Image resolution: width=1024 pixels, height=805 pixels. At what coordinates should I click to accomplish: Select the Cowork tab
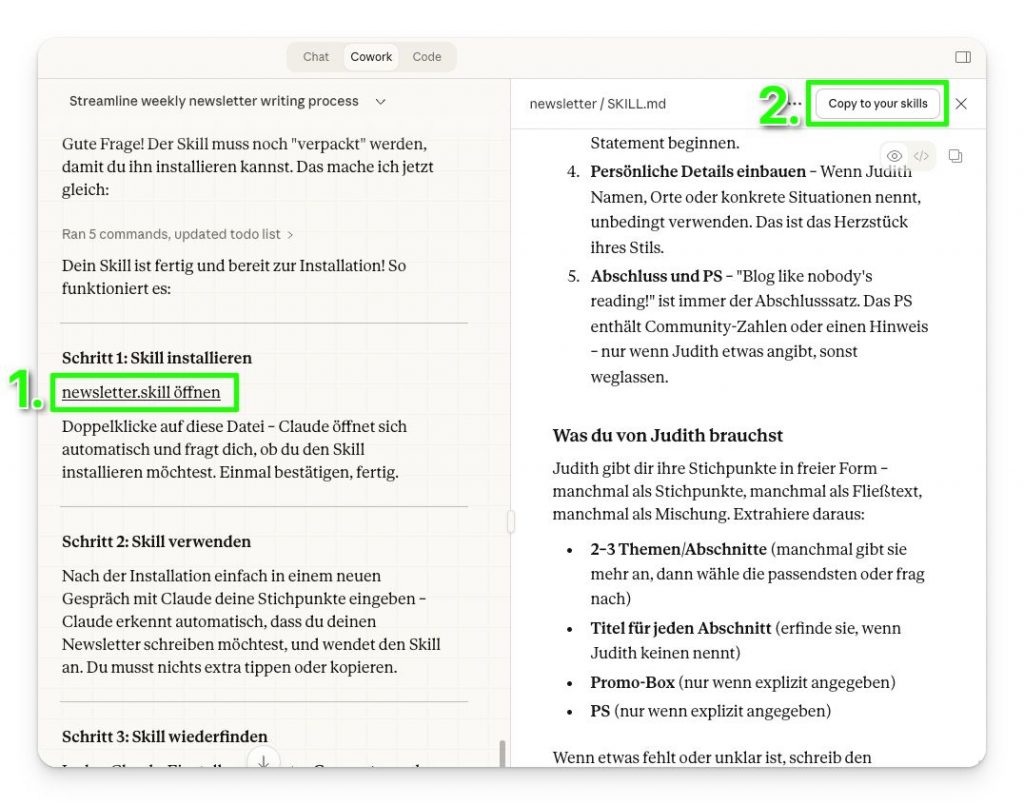click(x=371, y=57)
